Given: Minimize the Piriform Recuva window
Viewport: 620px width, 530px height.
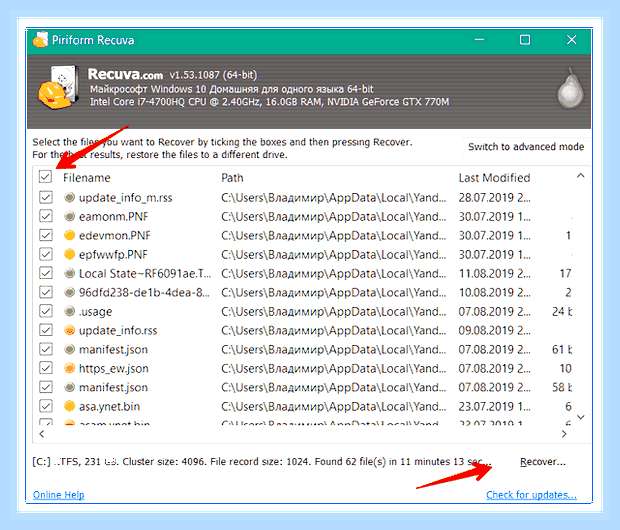Looking at the screenshot, I should point(479,40).
